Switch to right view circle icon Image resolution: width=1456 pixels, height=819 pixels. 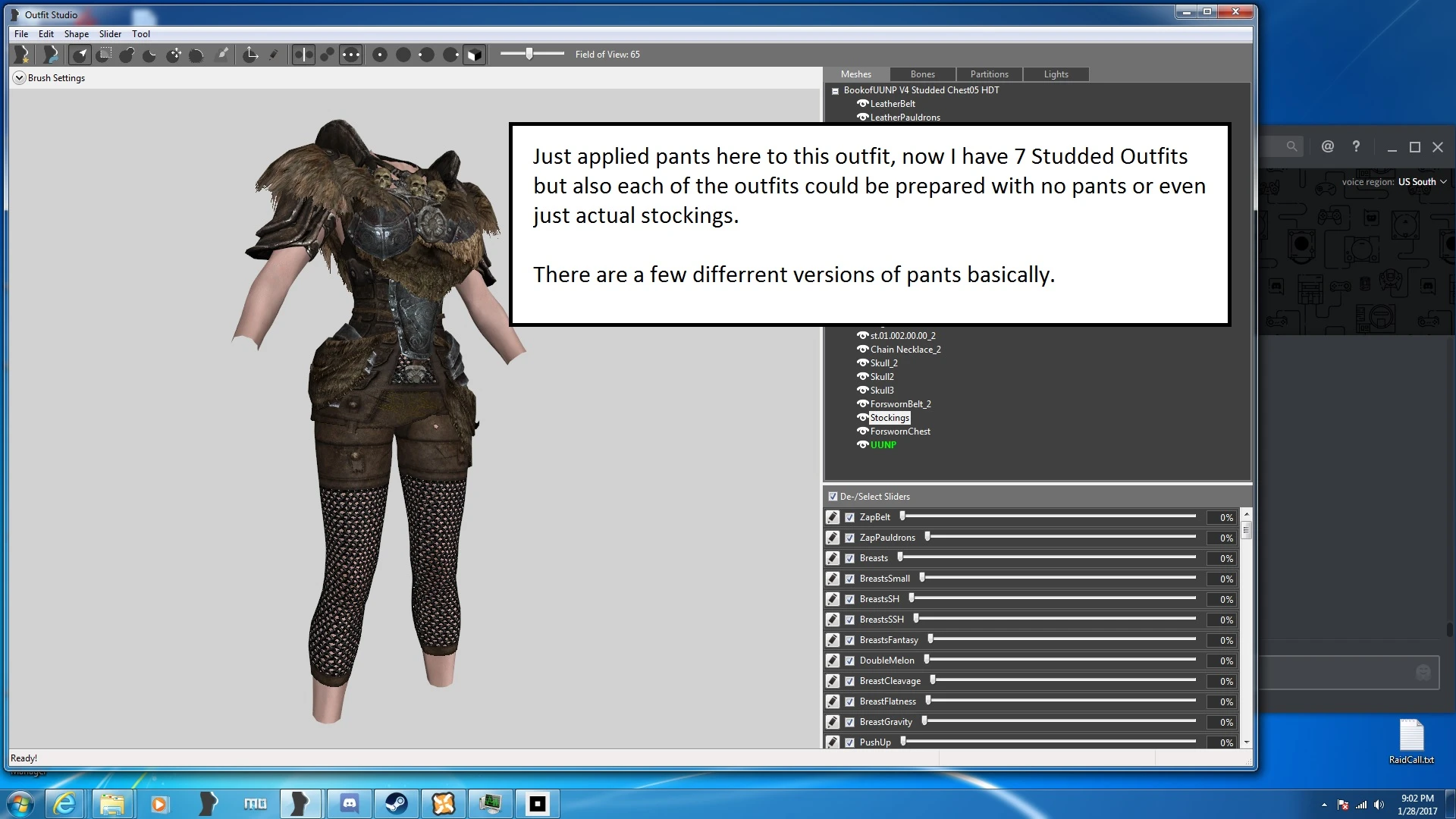(450, 55)
